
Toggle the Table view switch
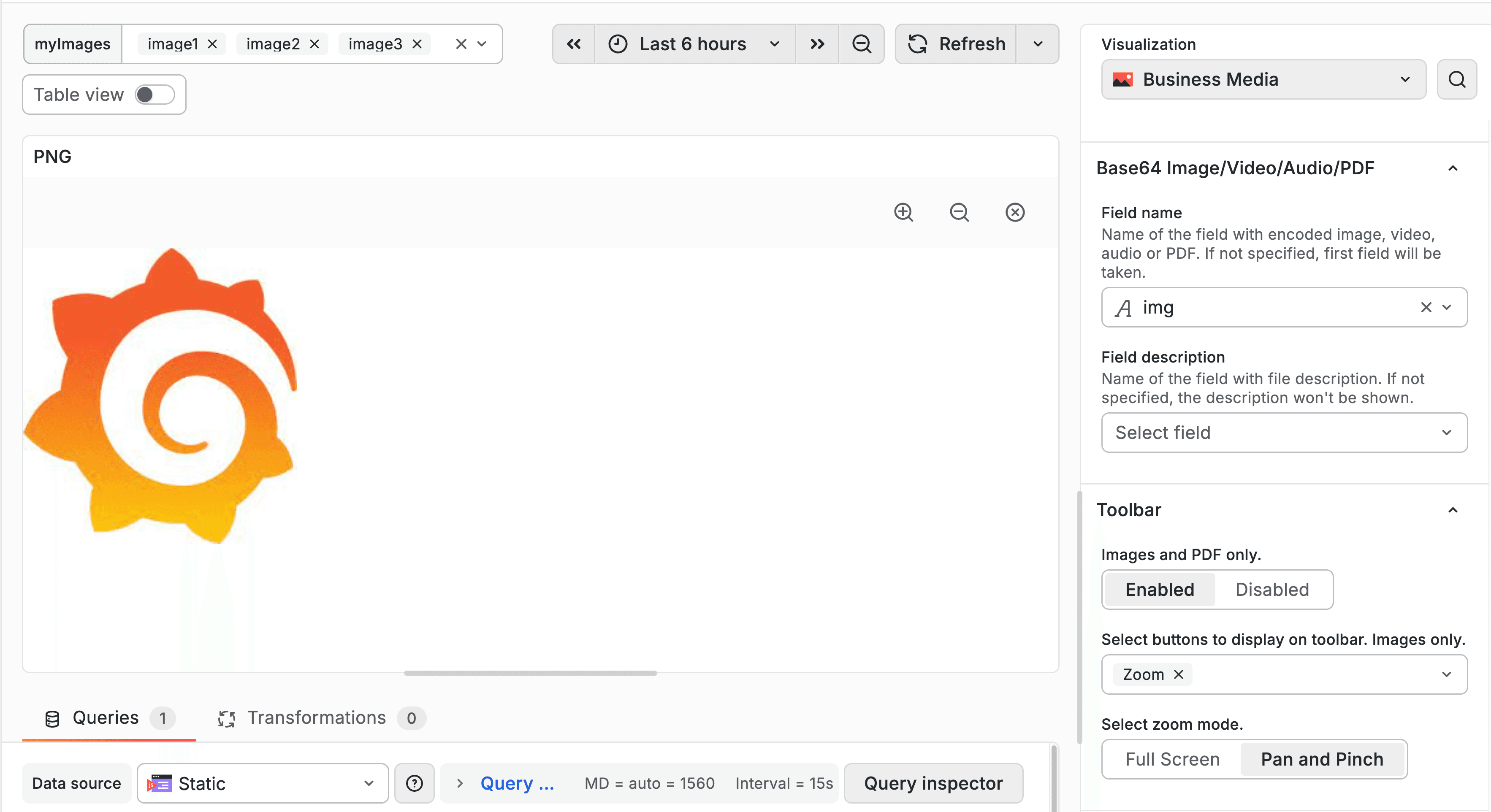(x=154, y=95)
